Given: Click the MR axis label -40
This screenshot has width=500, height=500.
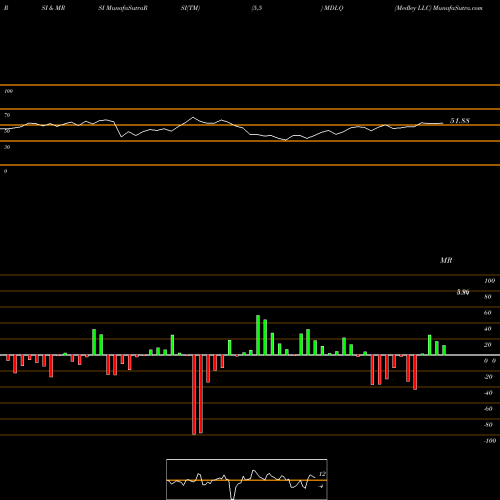Looking at the screenshot, I should tap(488, 393).
